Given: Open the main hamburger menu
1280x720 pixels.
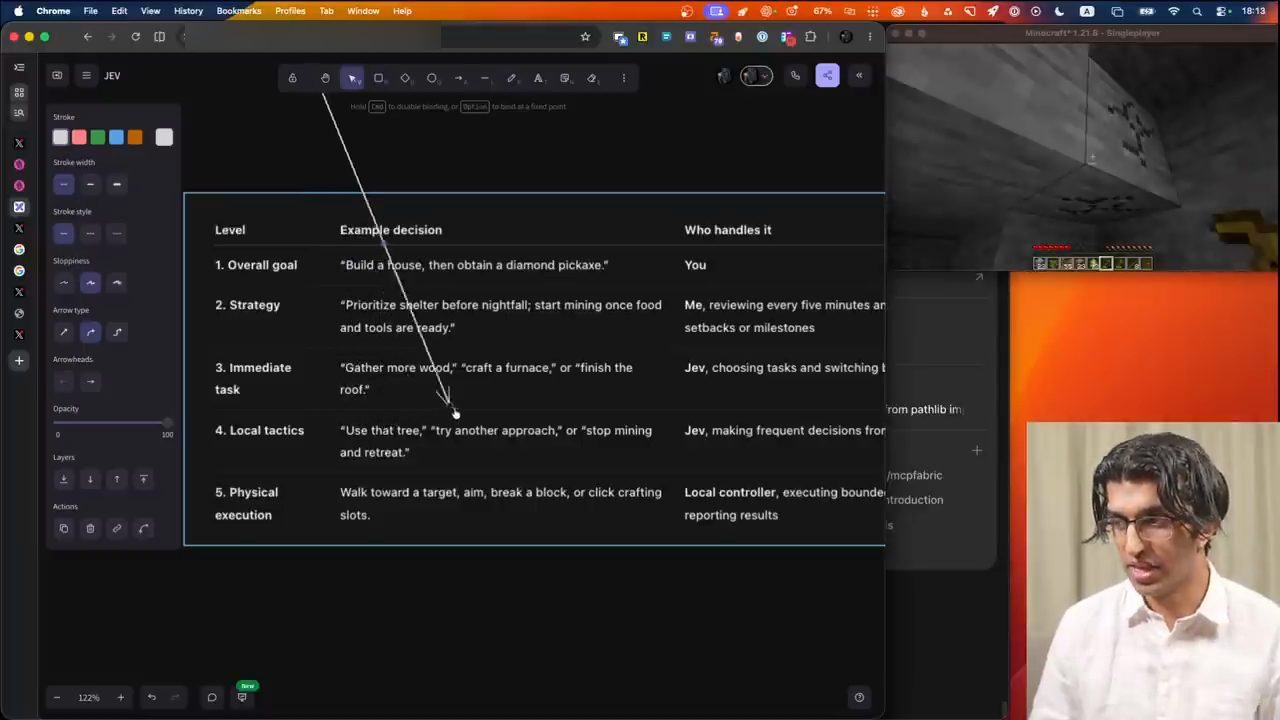Looking at the screenshot, I should click(86, 76).
